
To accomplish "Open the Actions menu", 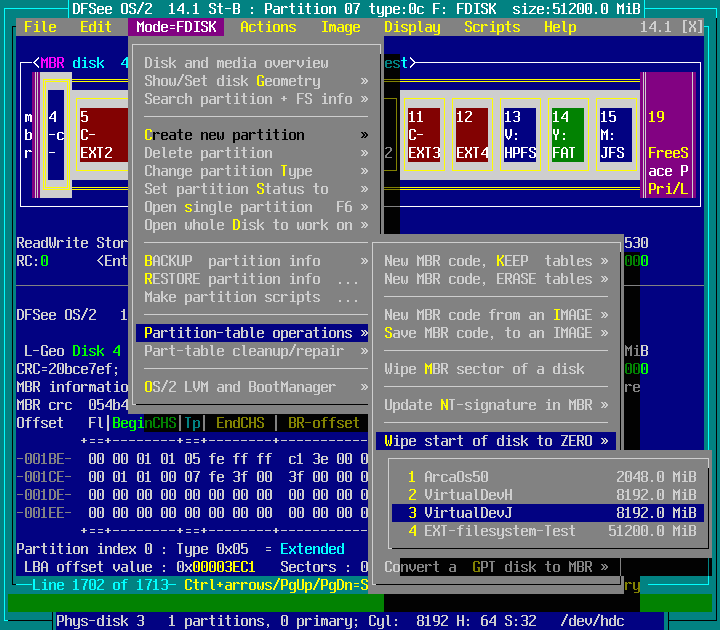I will point(268,27).
